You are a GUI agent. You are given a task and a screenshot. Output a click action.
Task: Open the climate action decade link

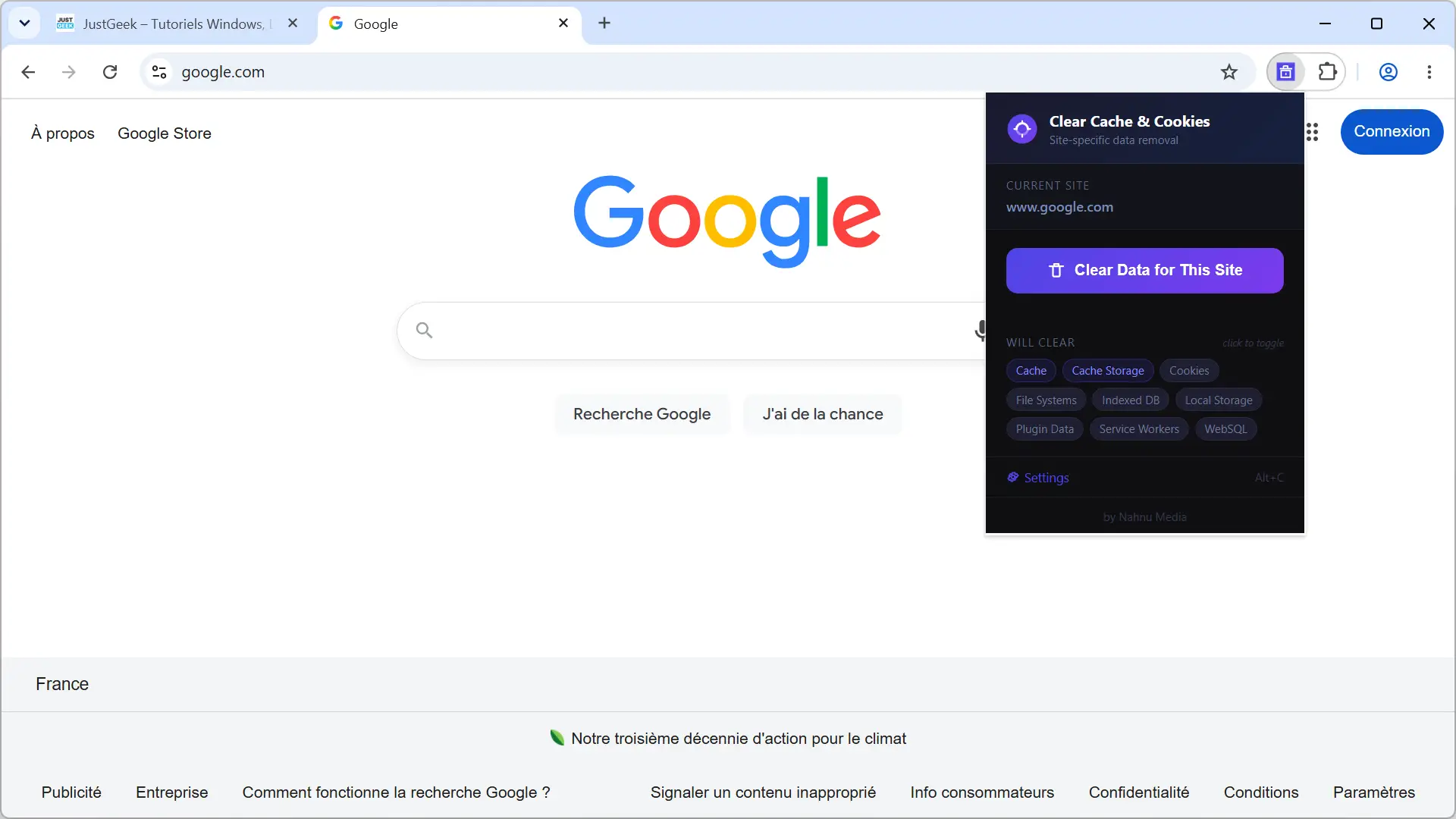pos(728,739)
